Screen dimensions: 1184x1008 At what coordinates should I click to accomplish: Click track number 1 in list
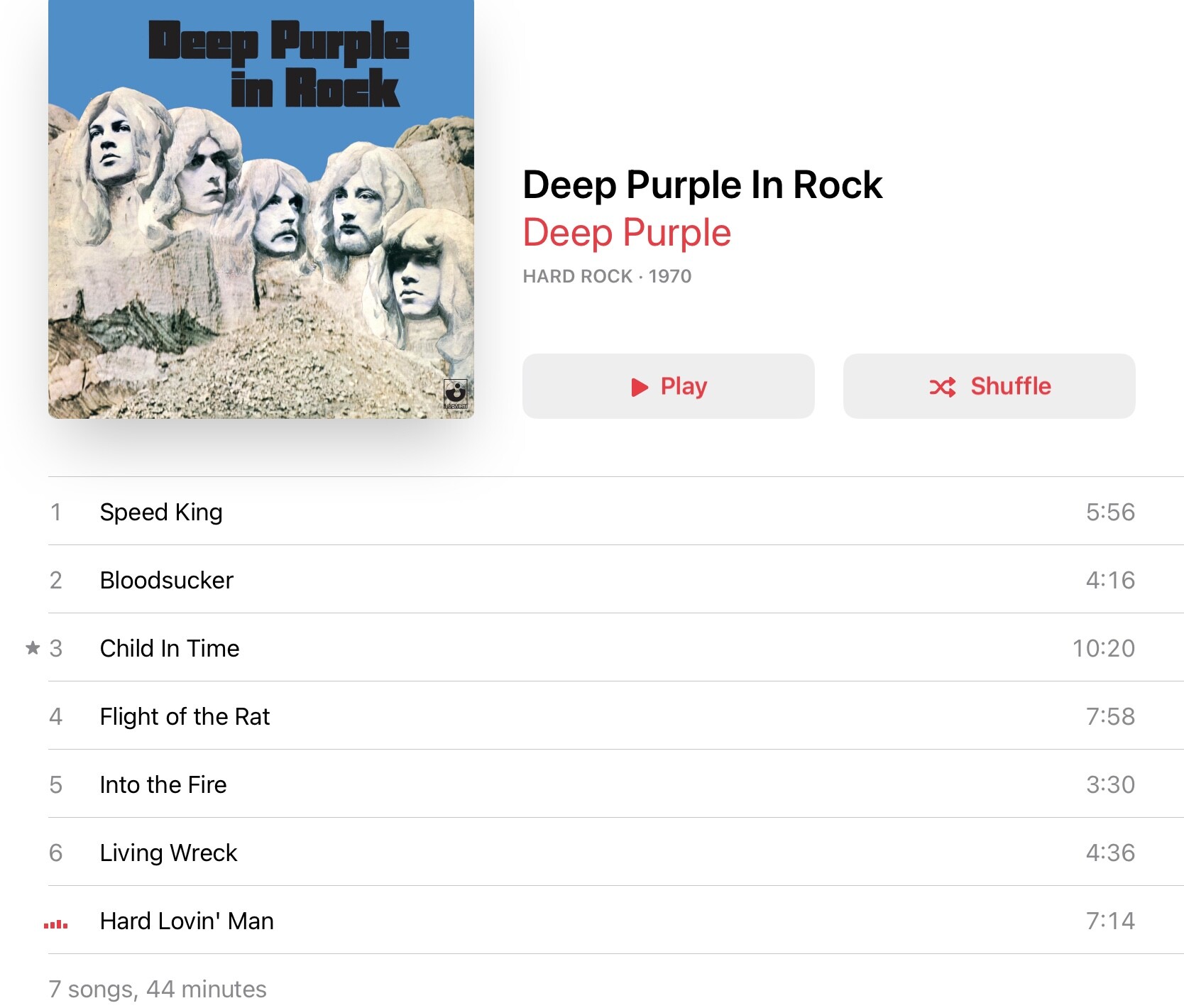tap(56, 512)
